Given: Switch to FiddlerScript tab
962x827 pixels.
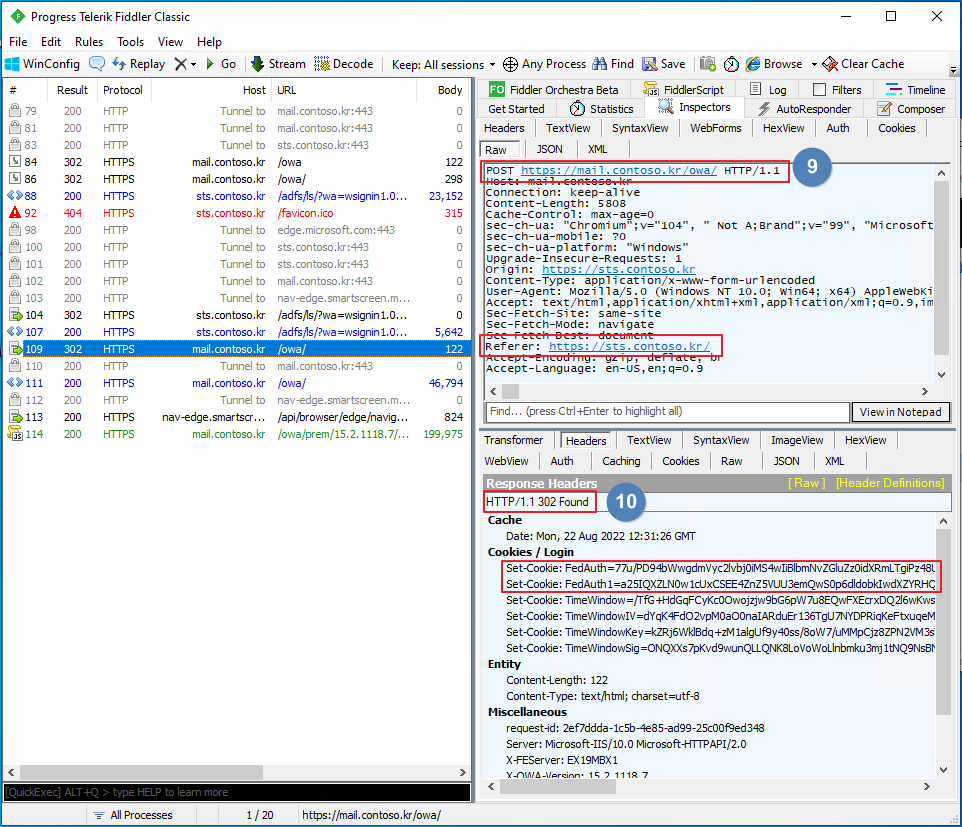Looking at the screenshot, I should (x=683, y=90).
